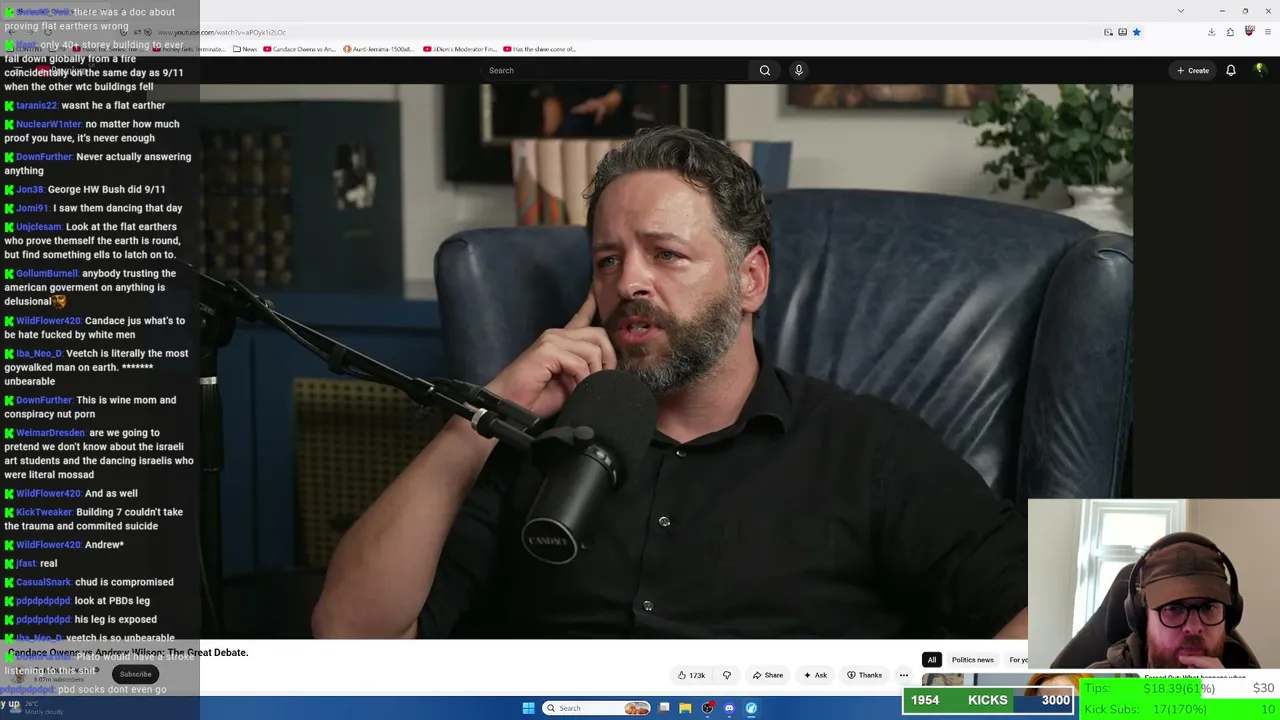The width and height of the screenshot is (1280, 720).
Task: Click username Unjclesam in chat
Action: point(38,227)
